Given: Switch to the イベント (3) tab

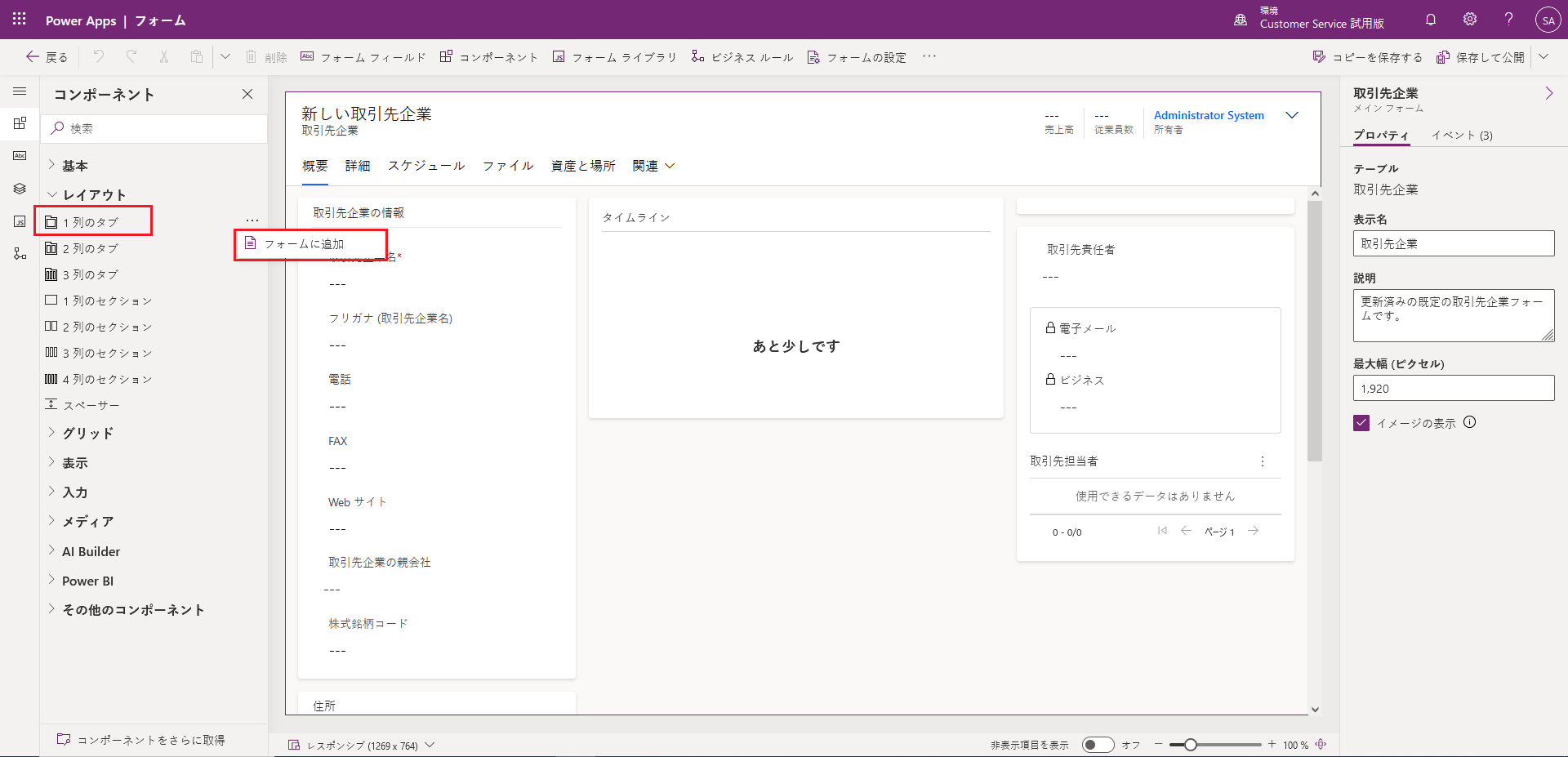Looking at the screenshot, I should click(x=1460, y=135).
